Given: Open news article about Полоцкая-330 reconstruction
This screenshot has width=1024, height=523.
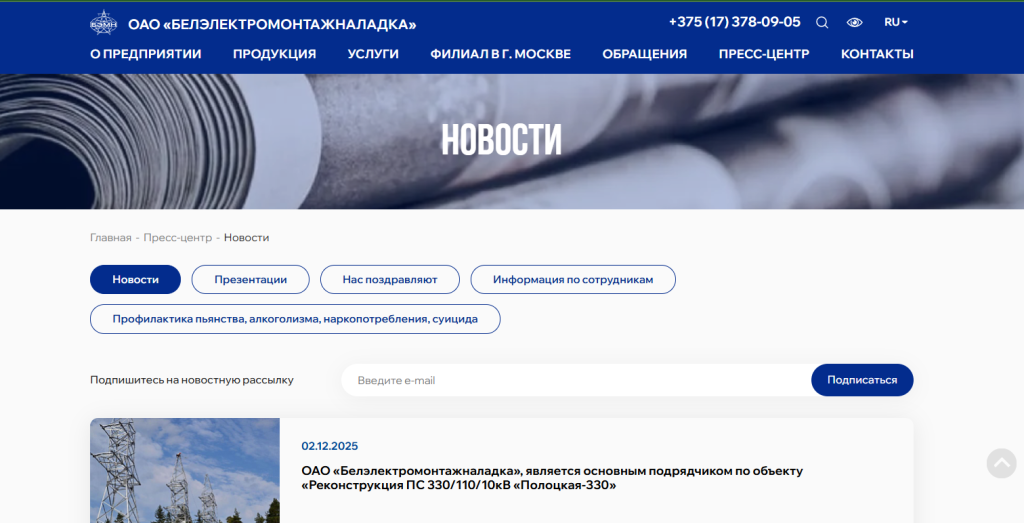Looking at the screenshot, I should point(552,478).
